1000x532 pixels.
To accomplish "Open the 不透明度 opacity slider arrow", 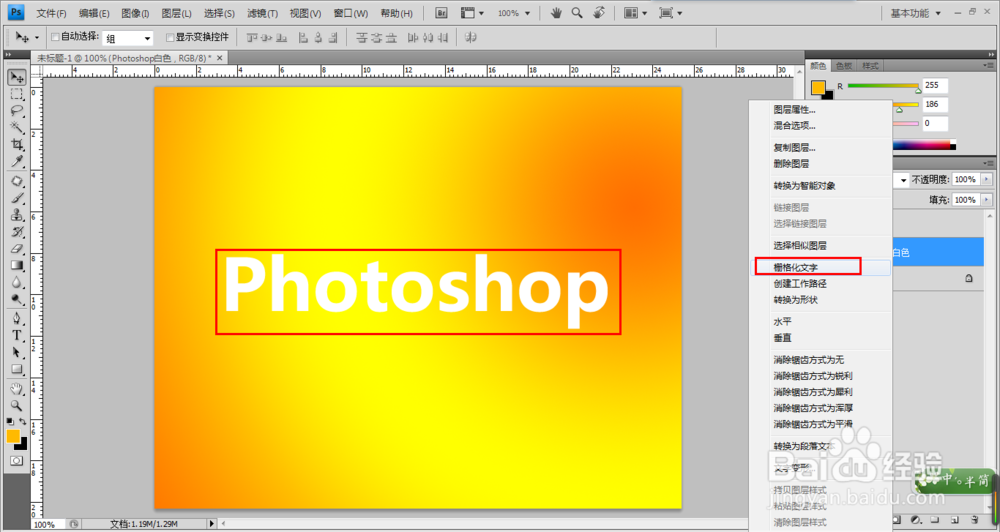I will [987, 179].
